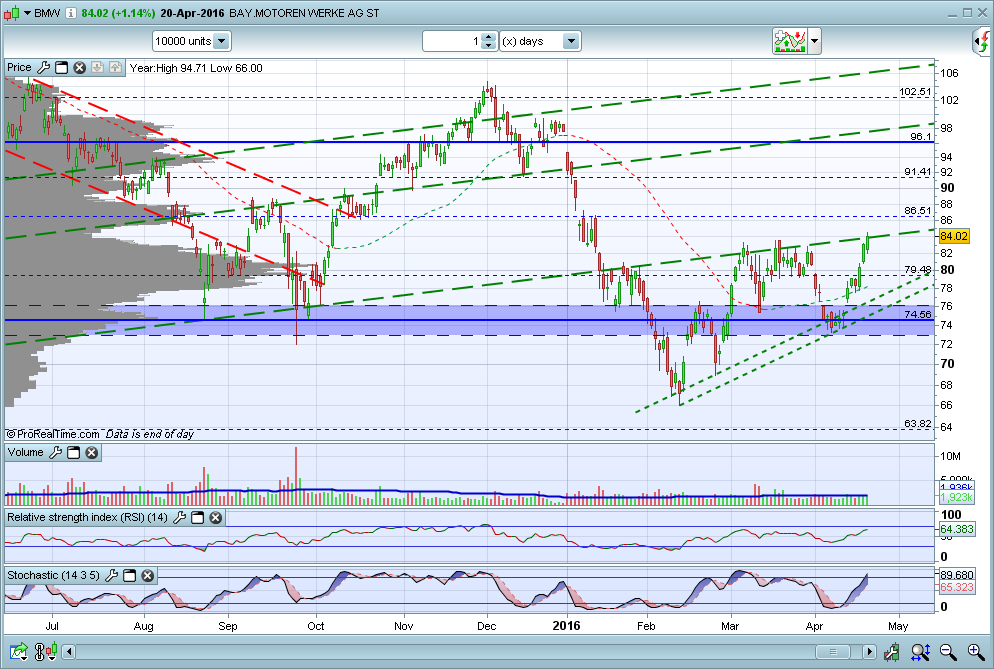Click the Year:High 94.71 Low 66.00 text
The image size is (994, 669).
[x=196, y=68]
